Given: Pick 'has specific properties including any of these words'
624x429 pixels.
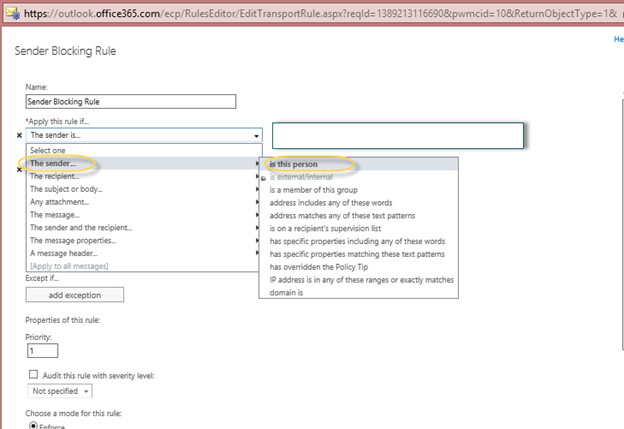Looking at the screenshot, I should tap(358, 241).
